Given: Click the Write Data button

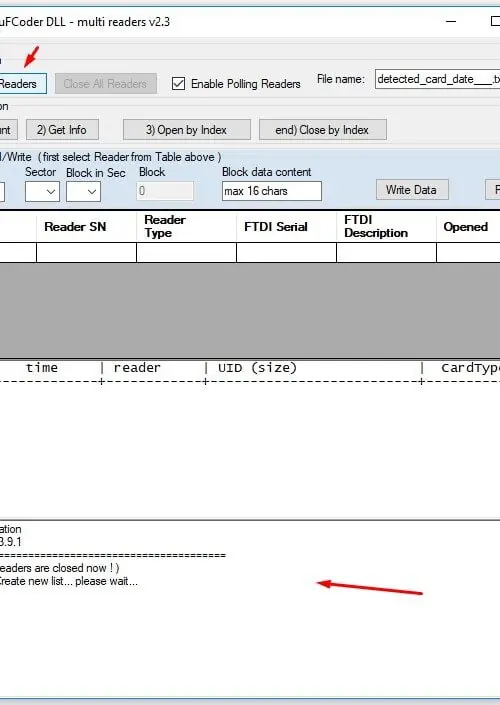Looking at the screenshot, I should pyautogui.click(x=412, y=190).
